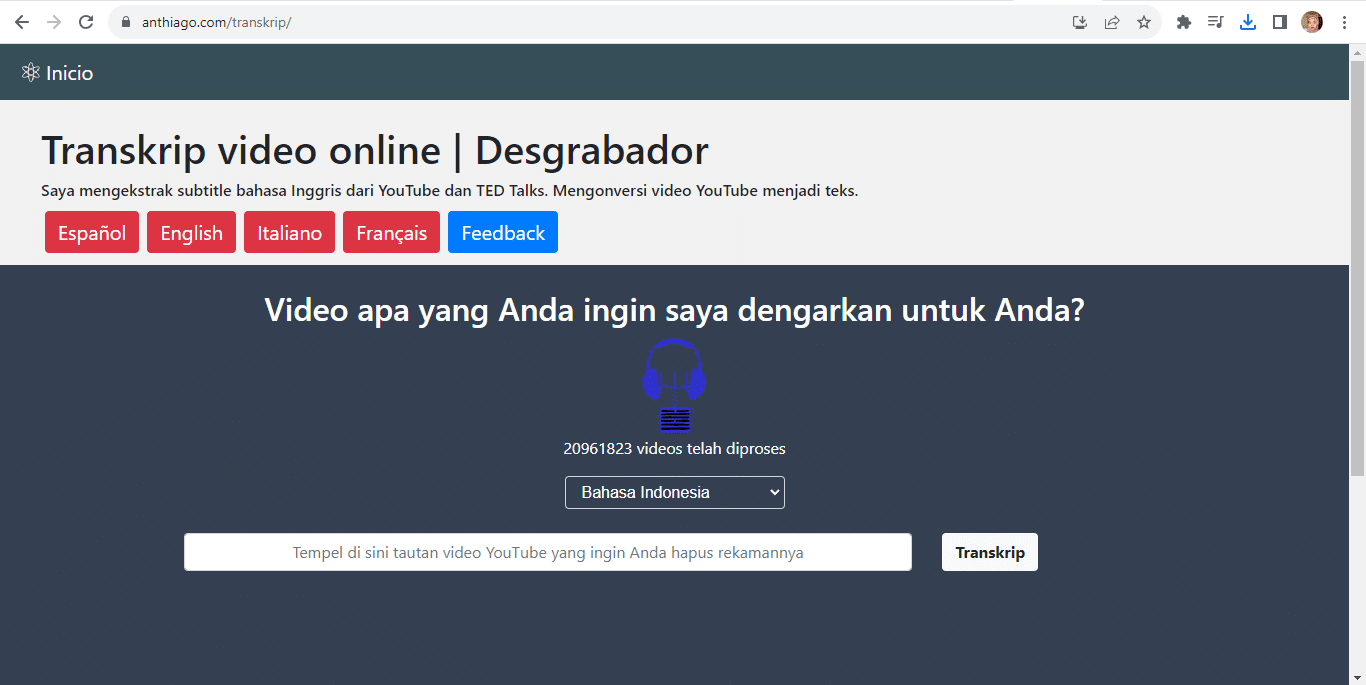Open the Chrome profile avatar
The height and width of the screenshot is (685, 1366).
click(x=1311, y=22)
